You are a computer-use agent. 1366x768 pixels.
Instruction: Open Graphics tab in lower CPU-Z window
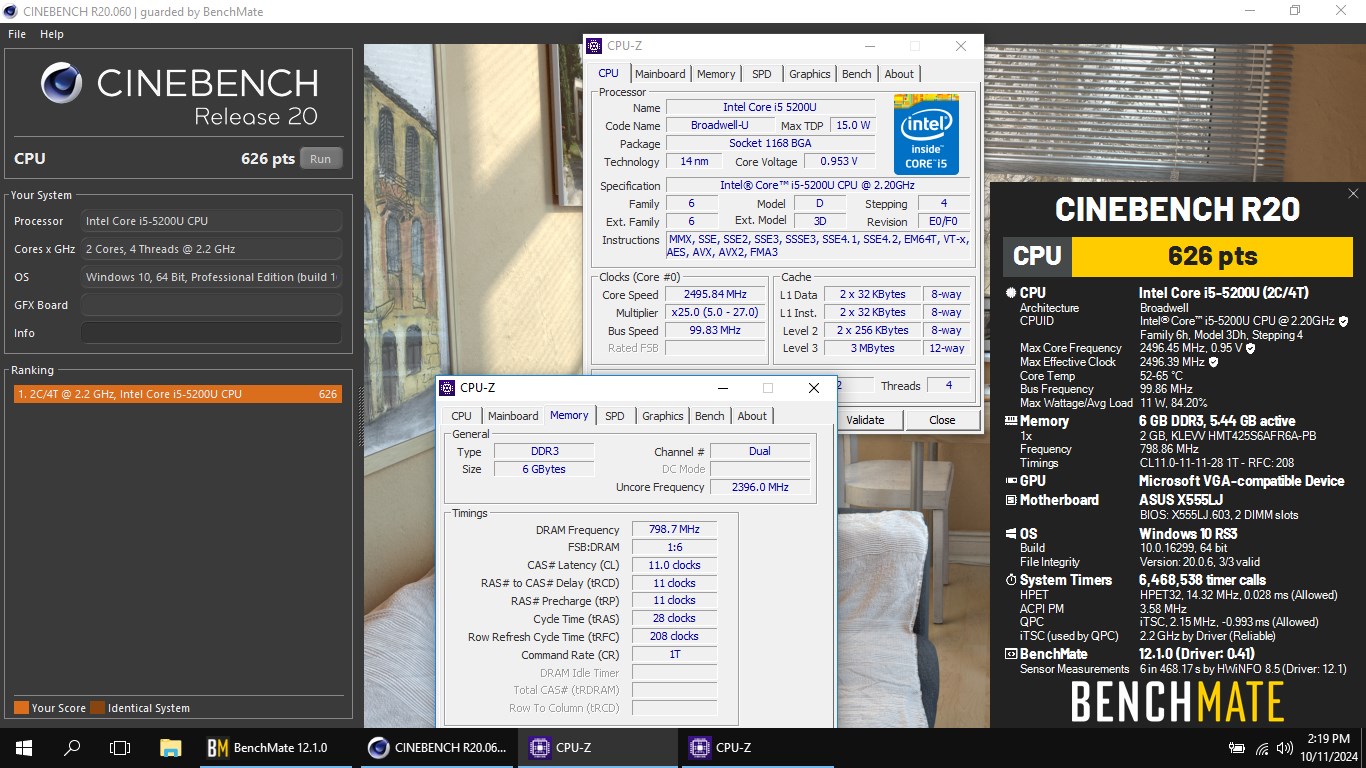[663, 416]
